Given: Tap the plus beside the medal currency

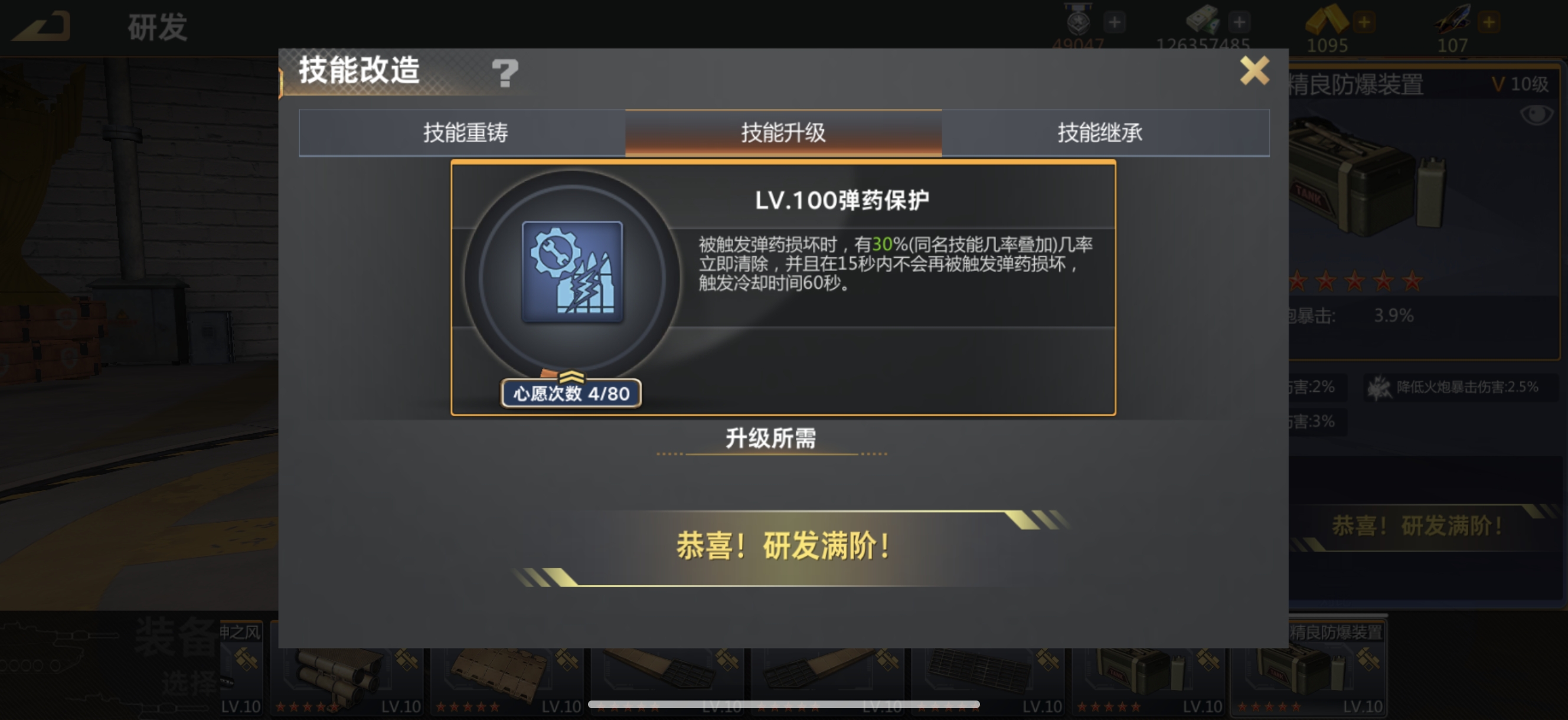Looking at the screenshot, I should click(1115, 22).
